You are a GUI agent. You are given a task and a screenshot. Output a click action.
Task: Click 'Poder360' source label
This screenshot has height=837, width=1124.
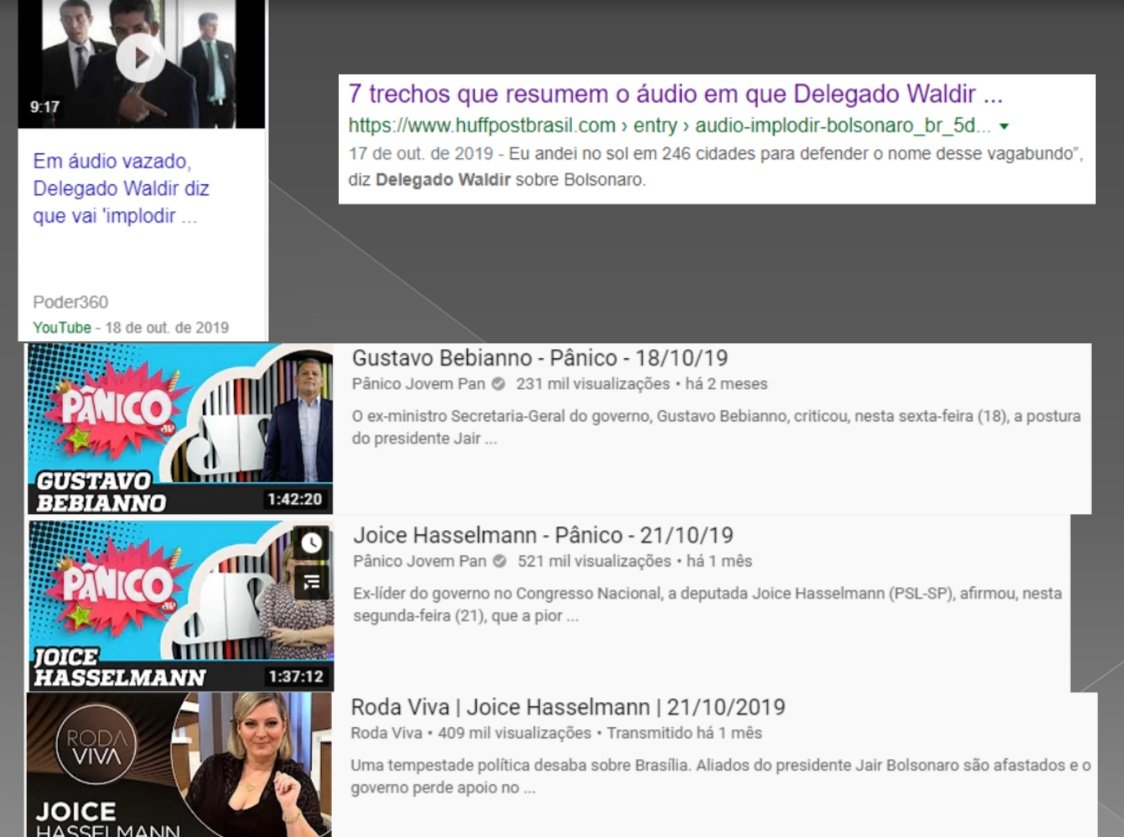tap(70, 302)
